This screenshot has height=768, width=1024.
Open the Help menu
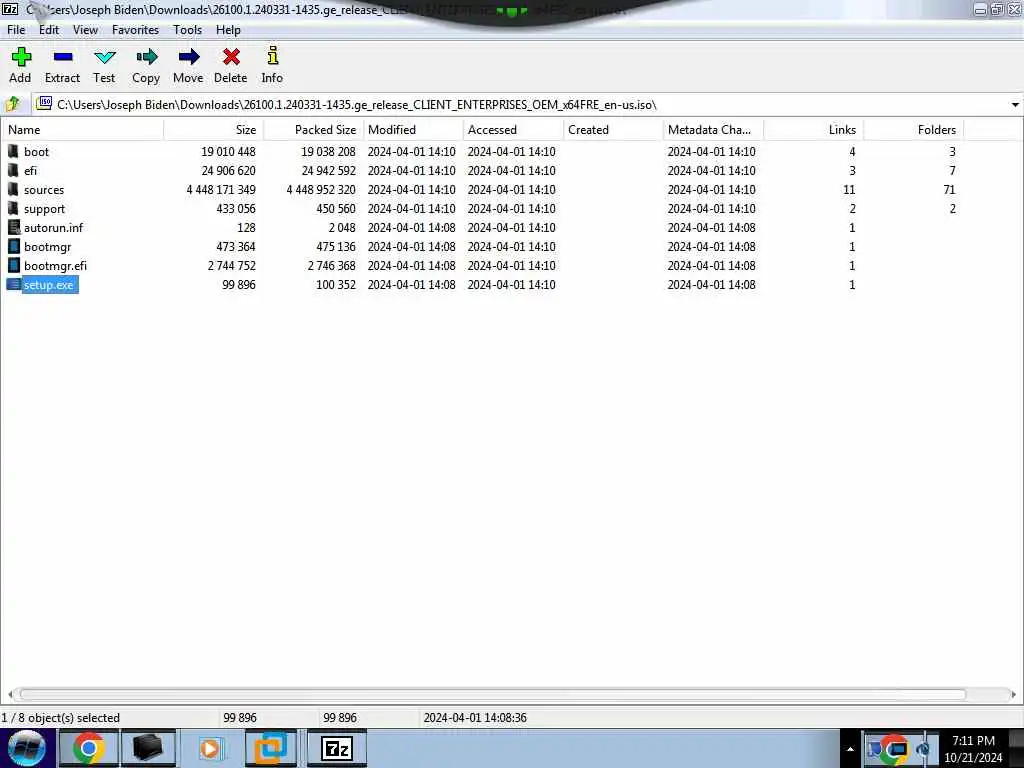point(229,30)
